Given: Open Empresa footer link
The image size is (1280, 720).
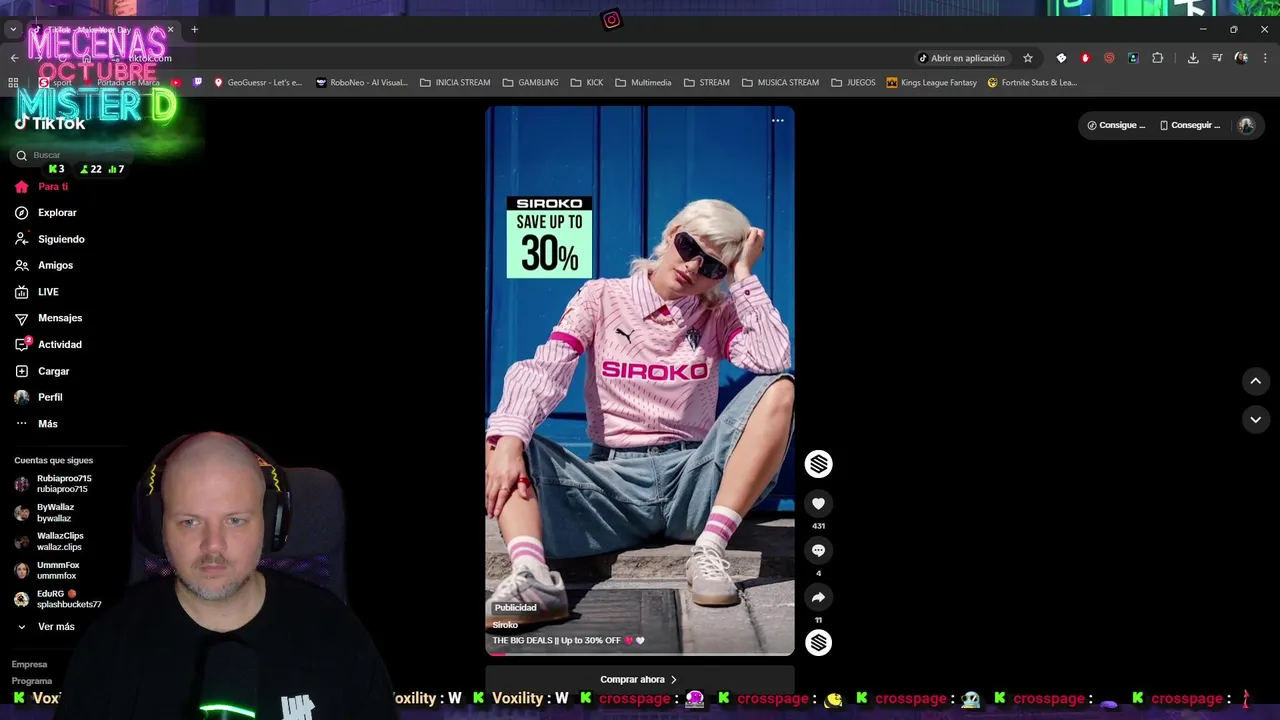Looking at the screenshot, I should (x=29, y=664).
